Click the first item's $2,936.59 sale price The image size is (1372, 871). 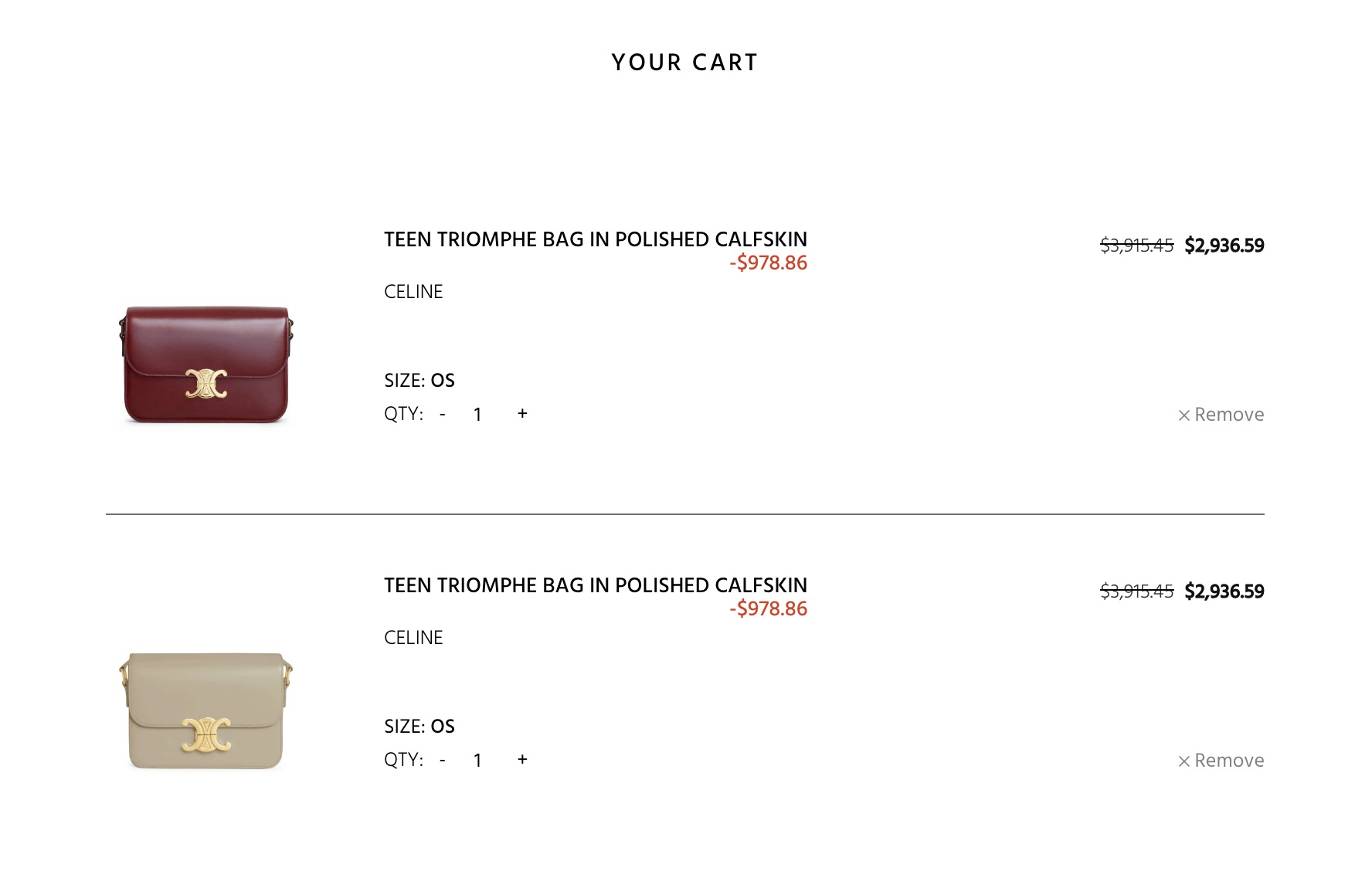click(x=1224, y=246)
